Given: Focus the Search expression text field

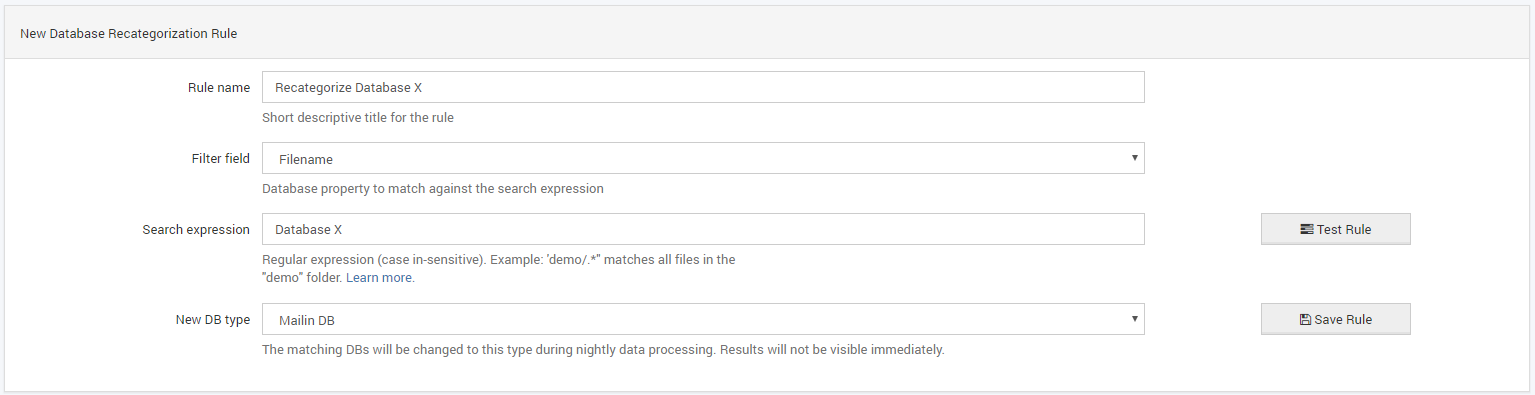Looking at the screenshot, I should tap(703, 229).
